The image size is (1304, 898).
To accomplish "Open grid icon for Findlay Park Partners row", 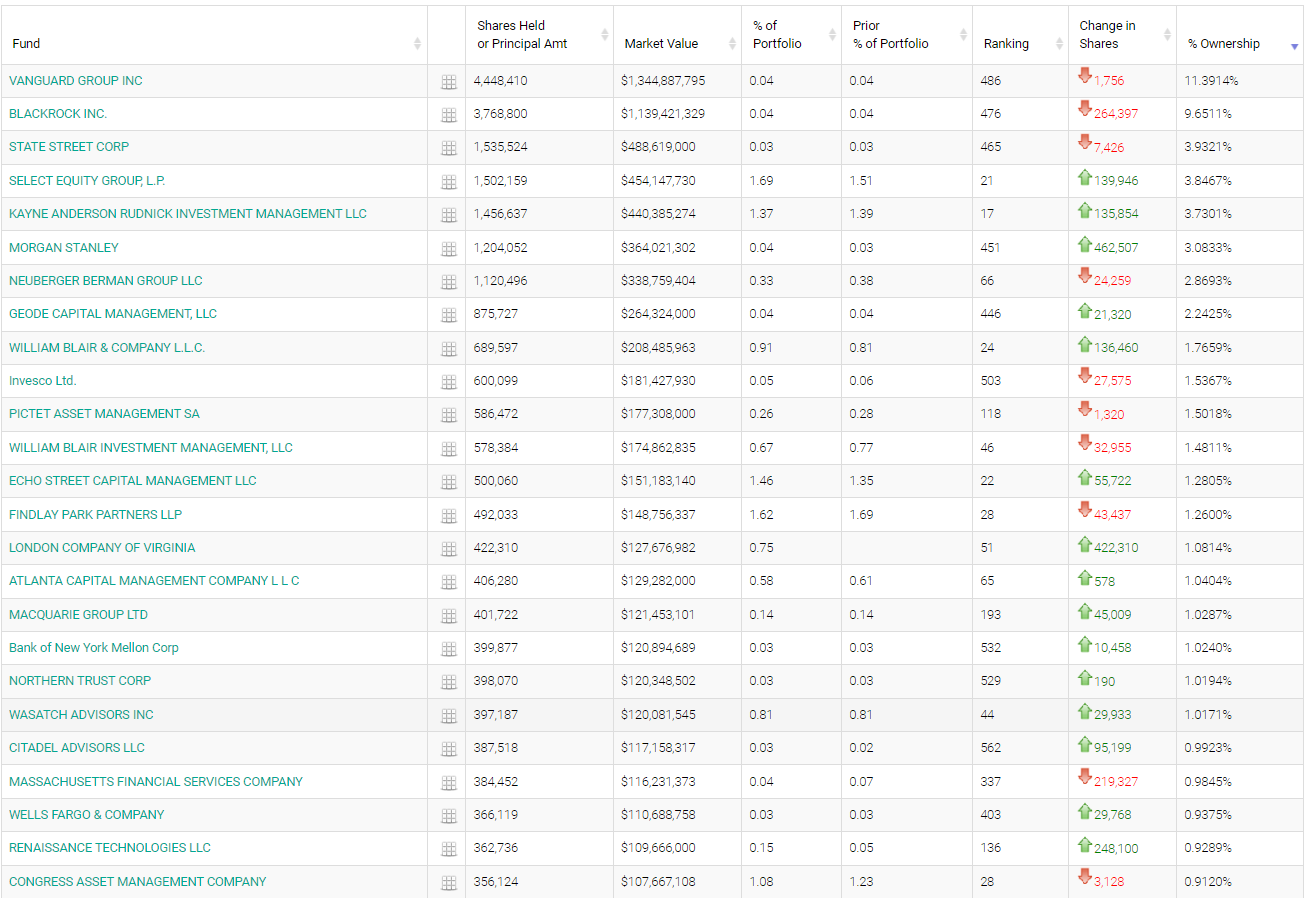I will click(448, 516).
